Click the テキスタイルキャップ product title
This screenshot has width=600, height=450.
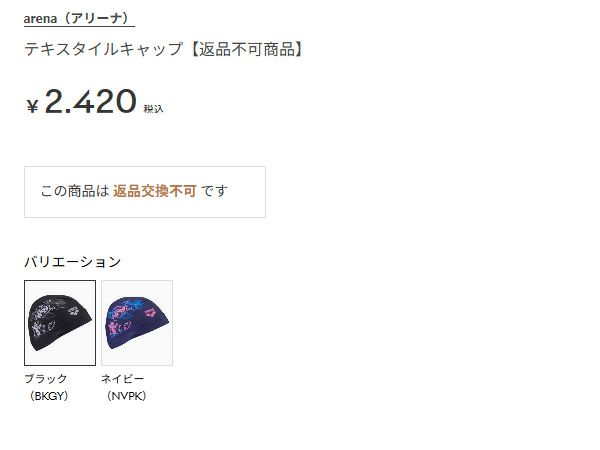[104, 49]
